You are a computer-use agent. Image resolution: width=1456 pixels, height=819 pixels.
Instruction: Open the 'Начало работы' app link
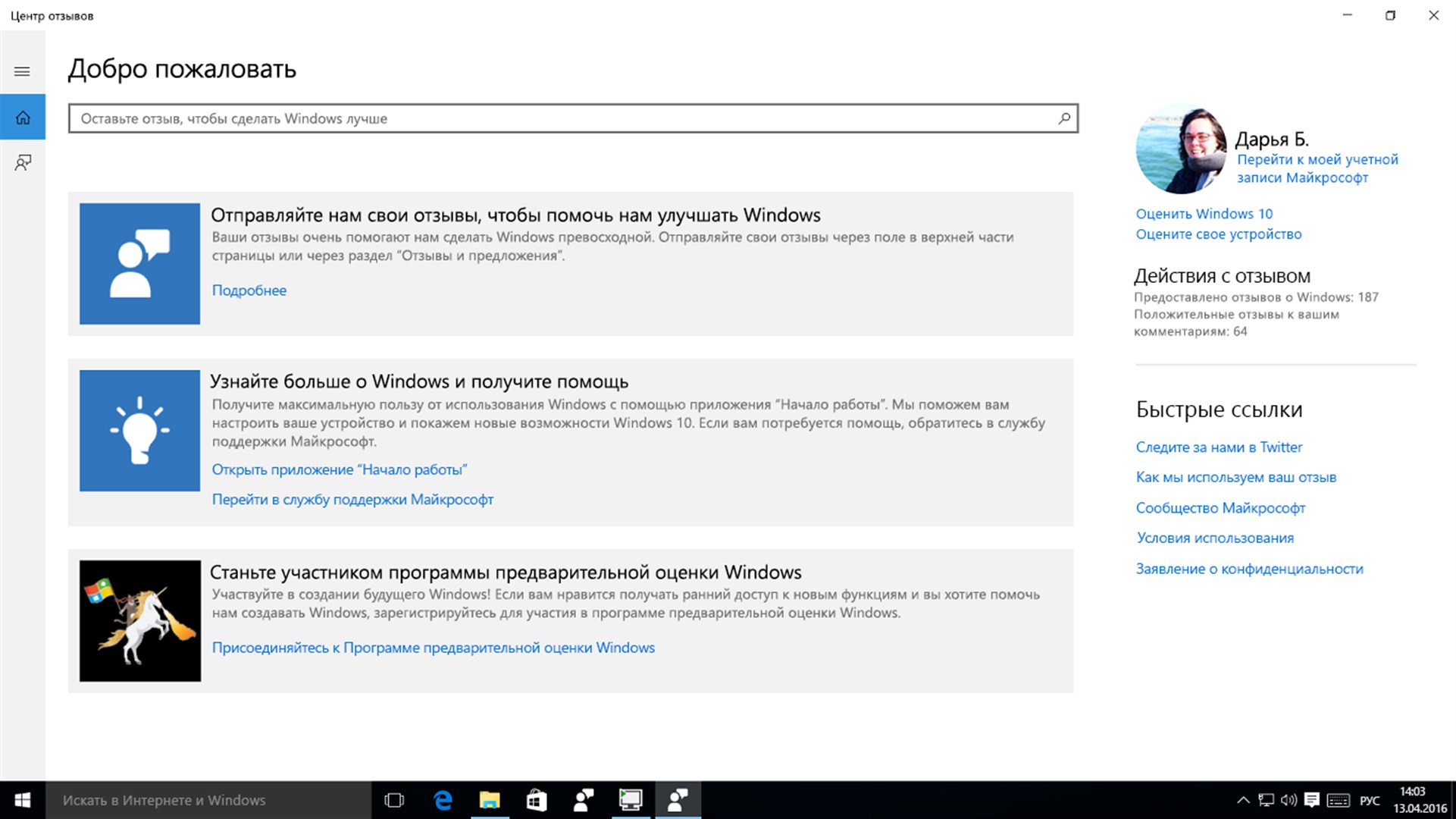[x=339, y=469]
